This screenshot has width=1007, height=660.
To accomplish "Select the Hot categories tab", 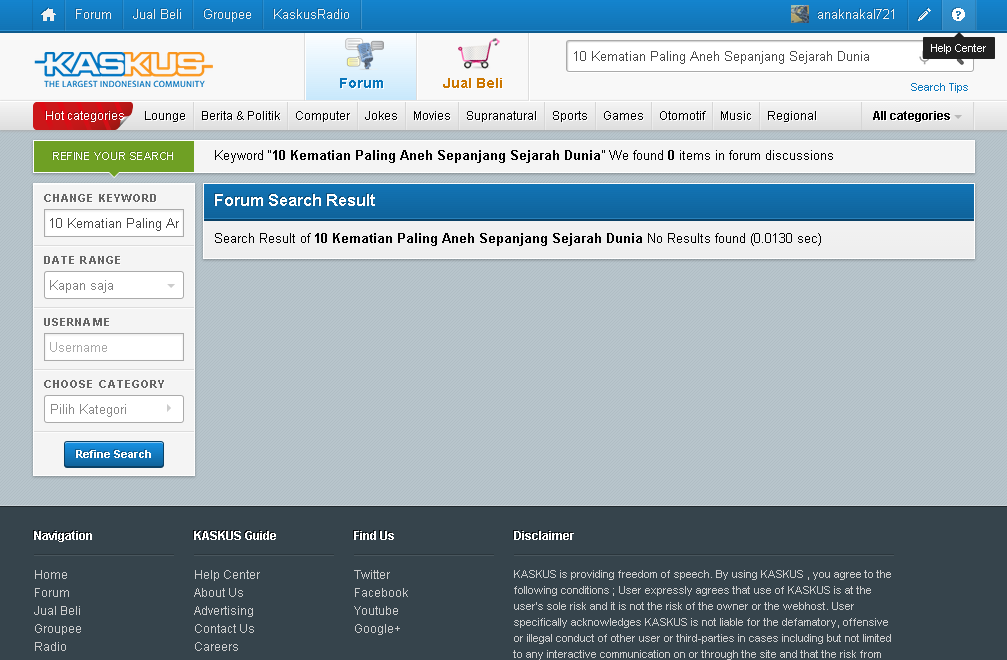I will (x=83, y=116).
